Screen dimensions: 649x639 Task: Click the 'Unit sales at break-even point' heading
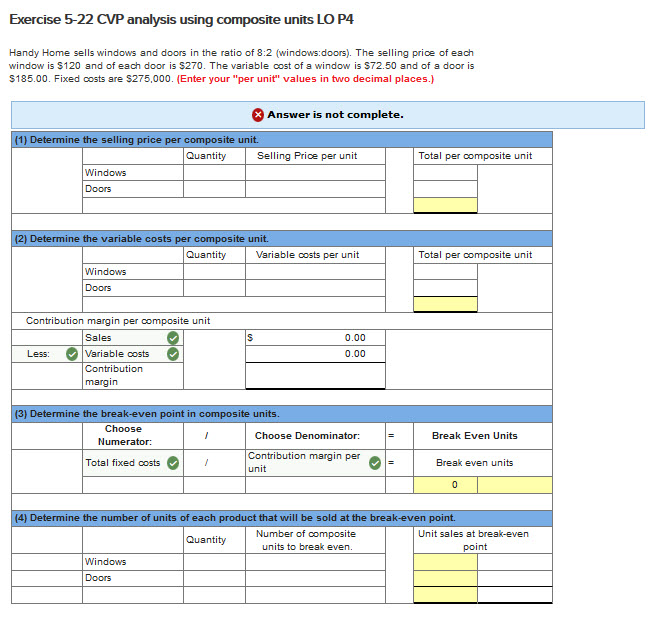click(474, 540)
